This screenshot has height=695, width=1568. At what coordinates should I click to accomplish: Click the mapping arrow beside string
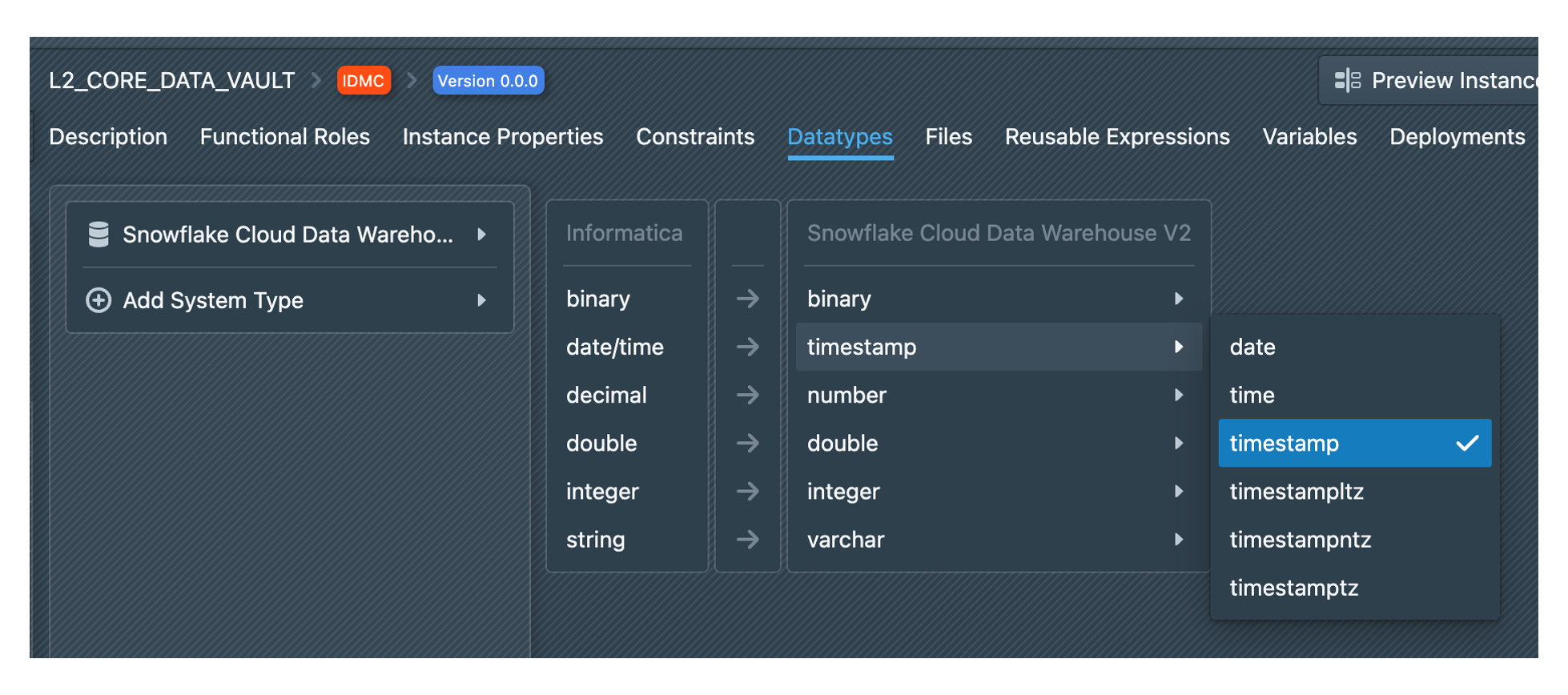(x=747, y=540)
